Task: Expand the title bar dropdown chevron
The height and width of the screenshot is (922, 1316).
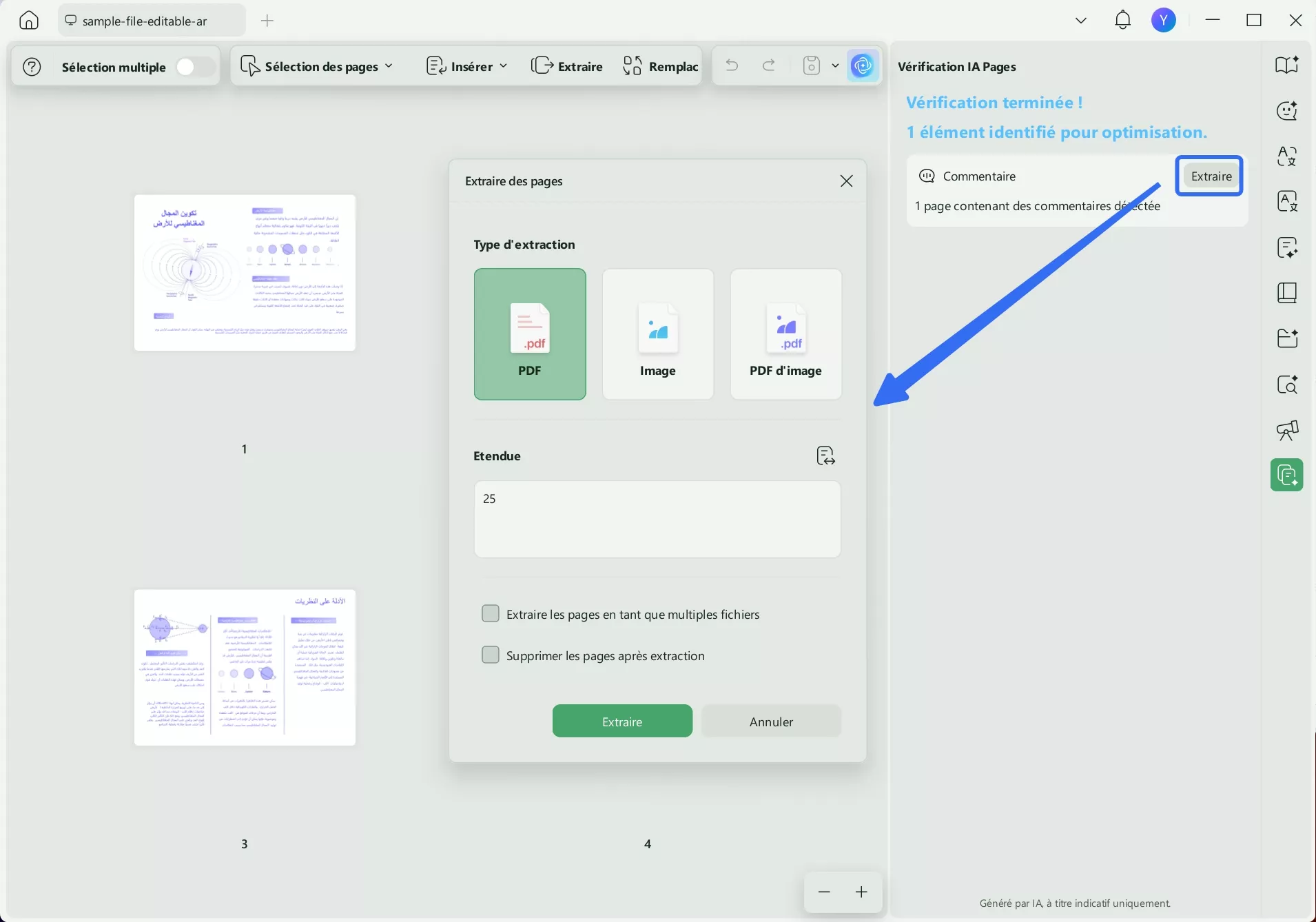Action: tap(1081, 21)
